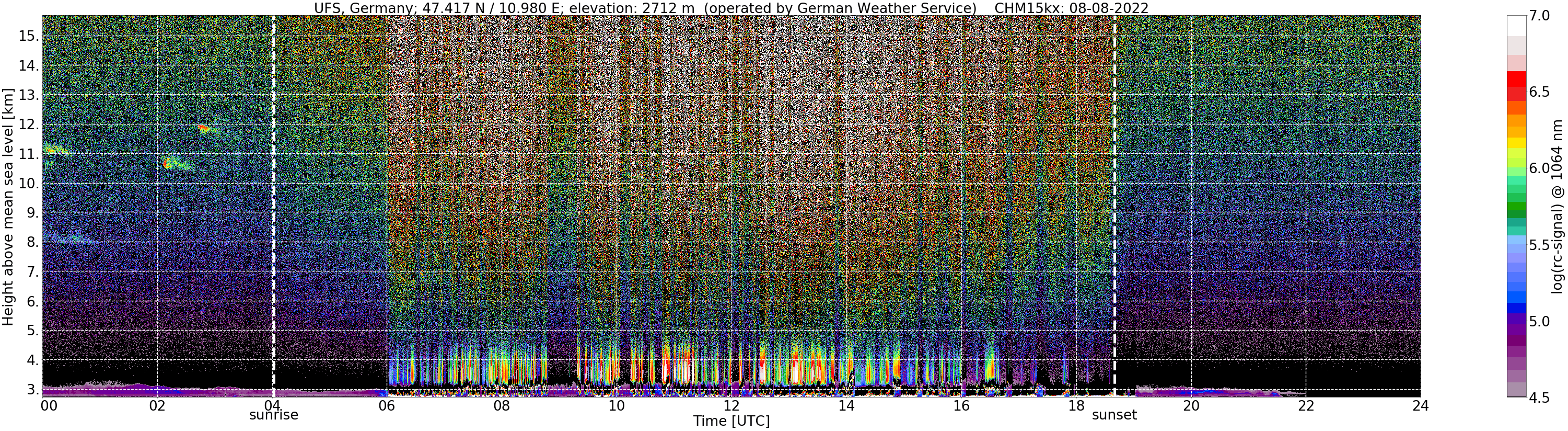Click the white top band of the colorbar
Viewport: 1568px width, 431px height.
[1516, 26]
